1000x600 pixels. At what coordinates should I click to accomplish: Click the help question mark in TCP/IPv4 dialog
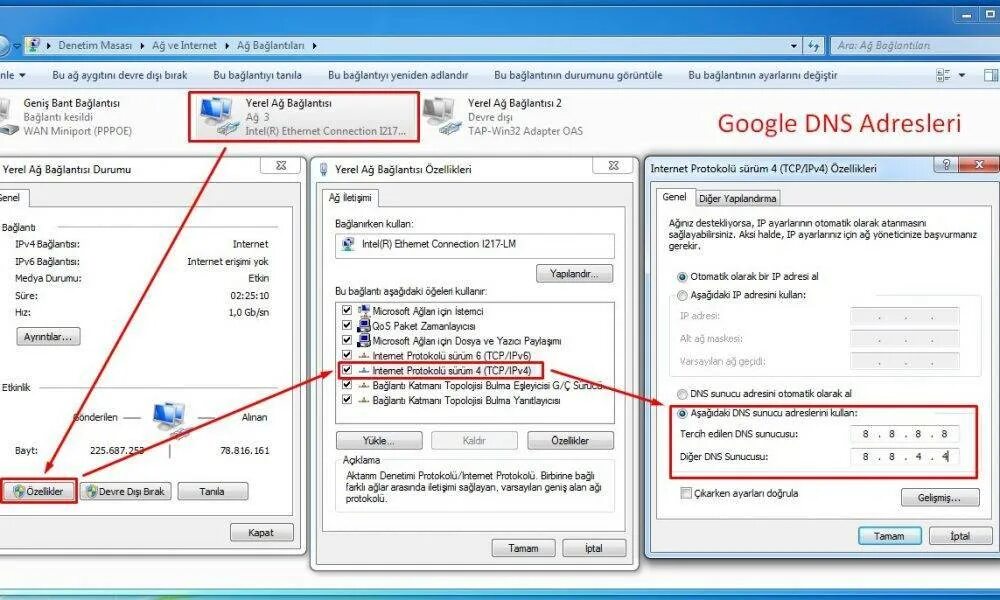946,165
